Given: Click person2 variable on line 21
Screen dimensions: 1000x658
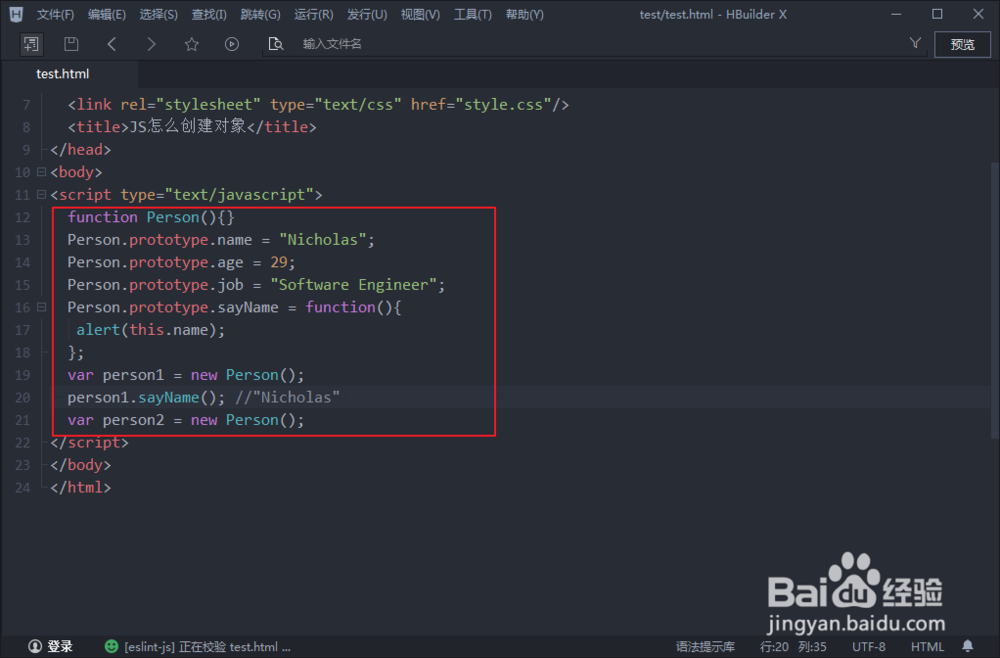Looking at the screenshot, I should coord(133,420).
